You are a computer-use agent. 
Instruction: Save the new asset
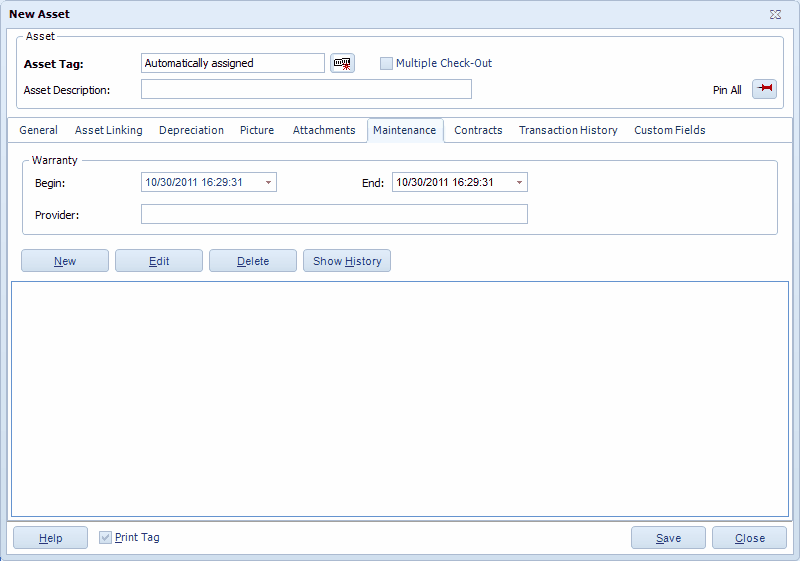coord(668,538)
